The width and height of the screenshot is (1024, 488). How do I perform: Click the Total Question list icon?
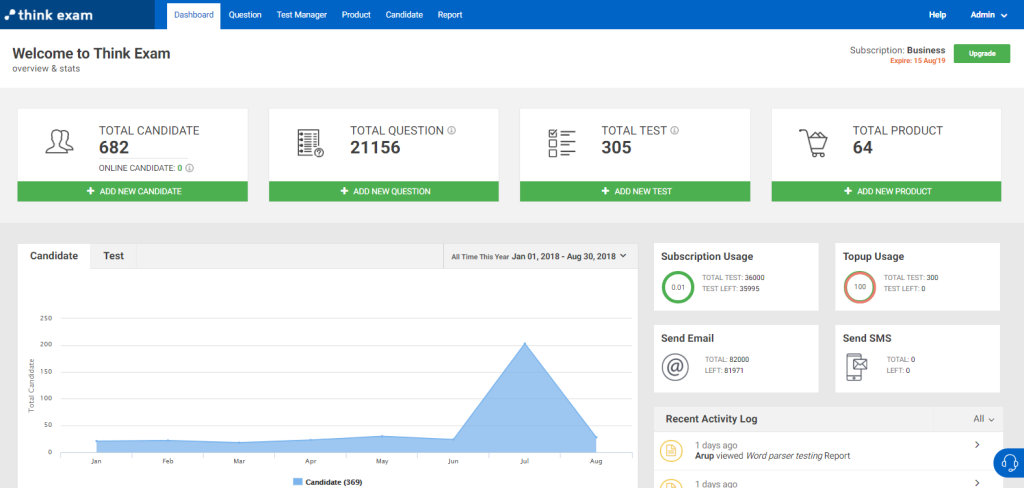tap(311, 143)
